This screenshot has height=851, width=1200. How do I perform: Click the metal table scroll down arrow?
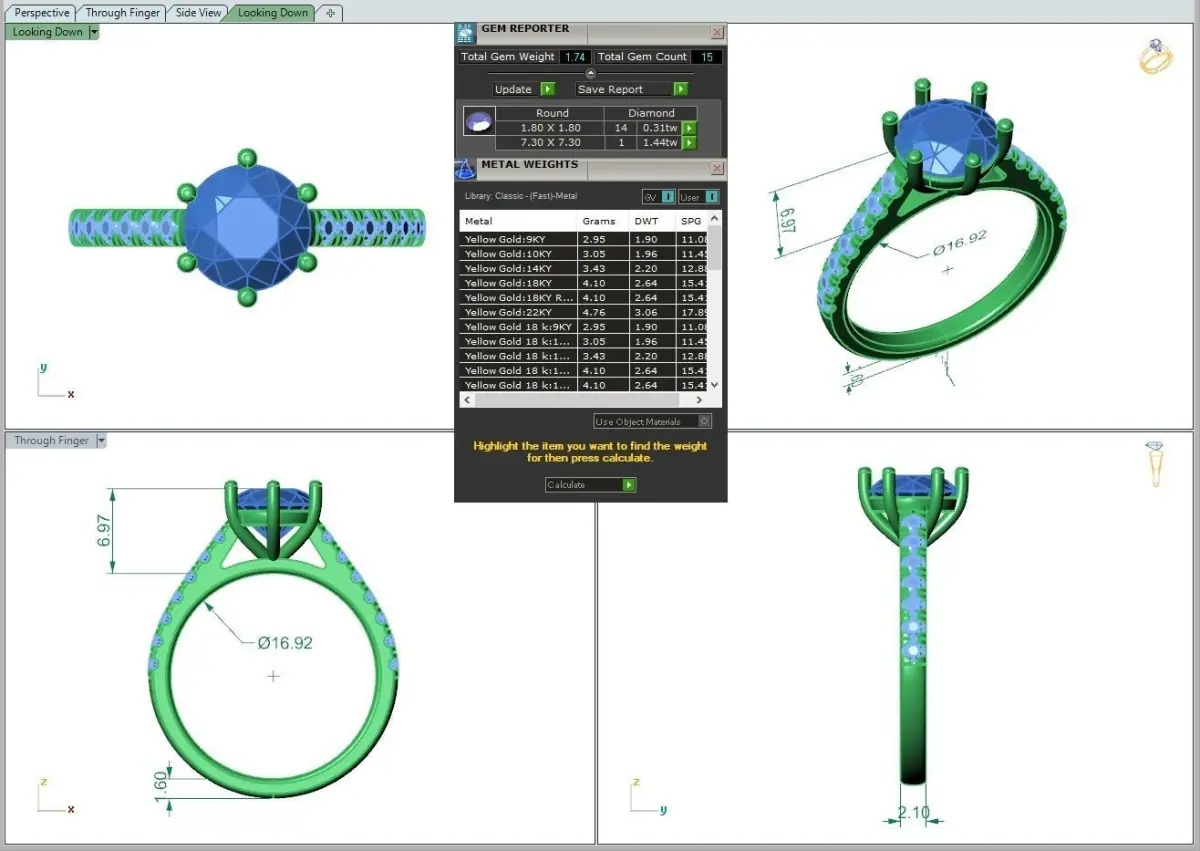click(714, 385)
